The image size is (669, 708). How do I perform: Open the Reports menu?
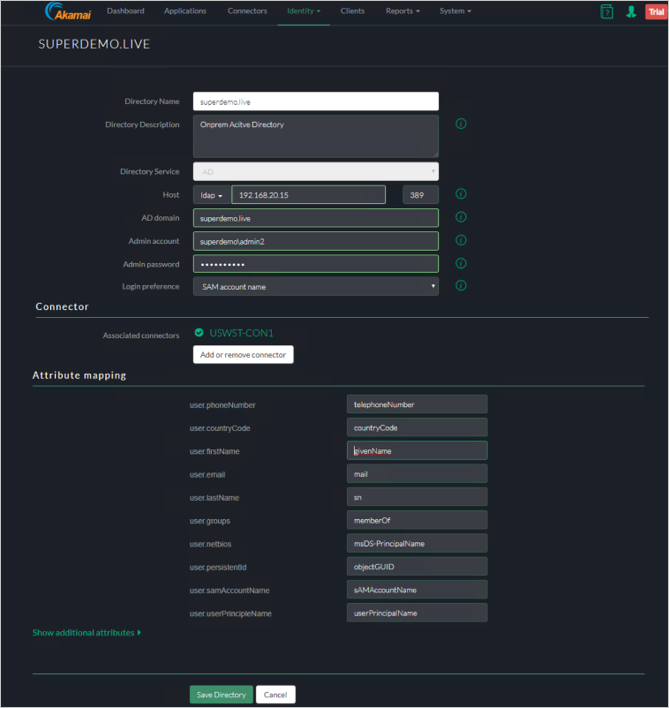click(x=402, y=12)
